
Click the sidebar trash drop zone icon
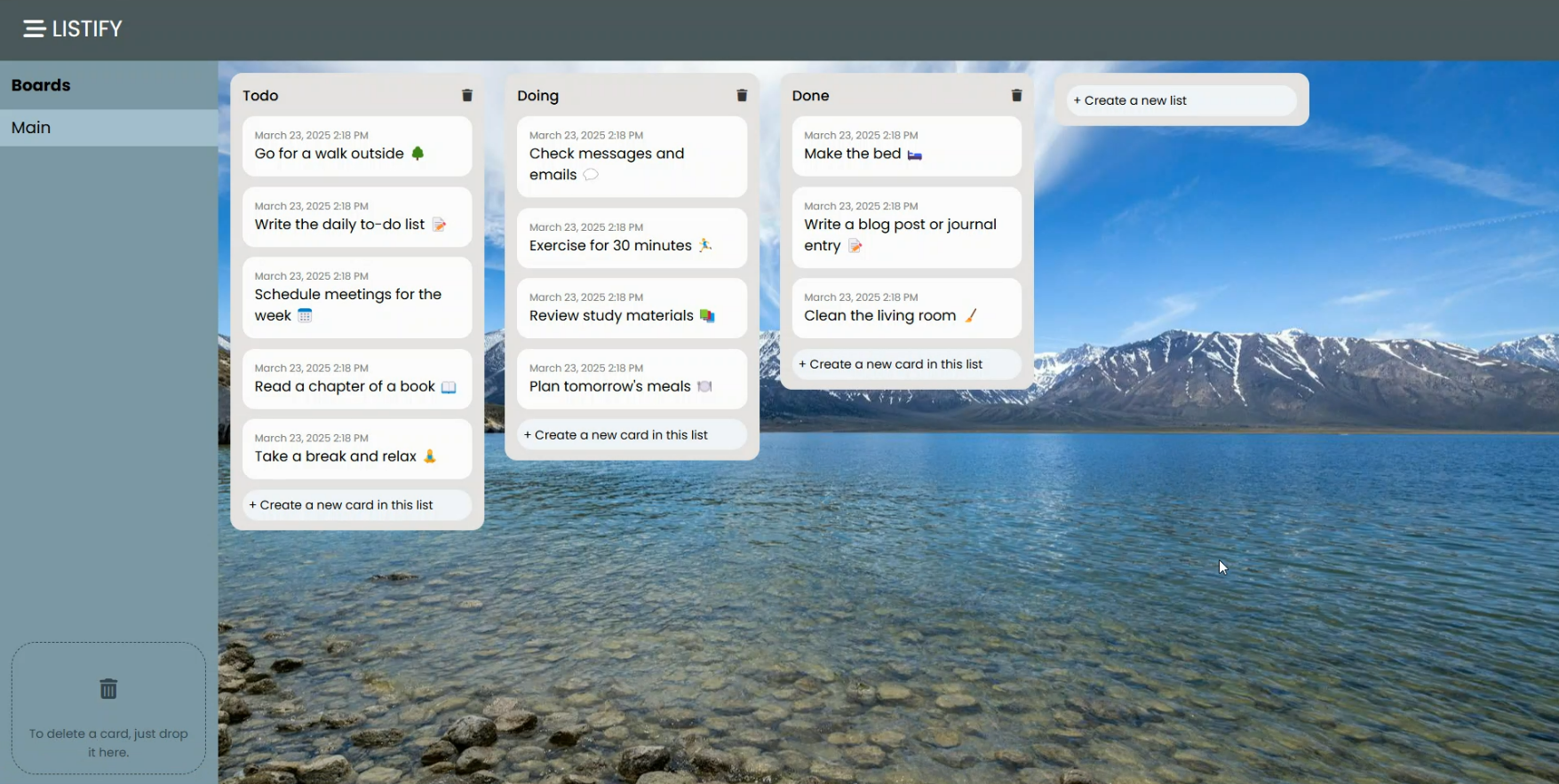click(108, 689)
